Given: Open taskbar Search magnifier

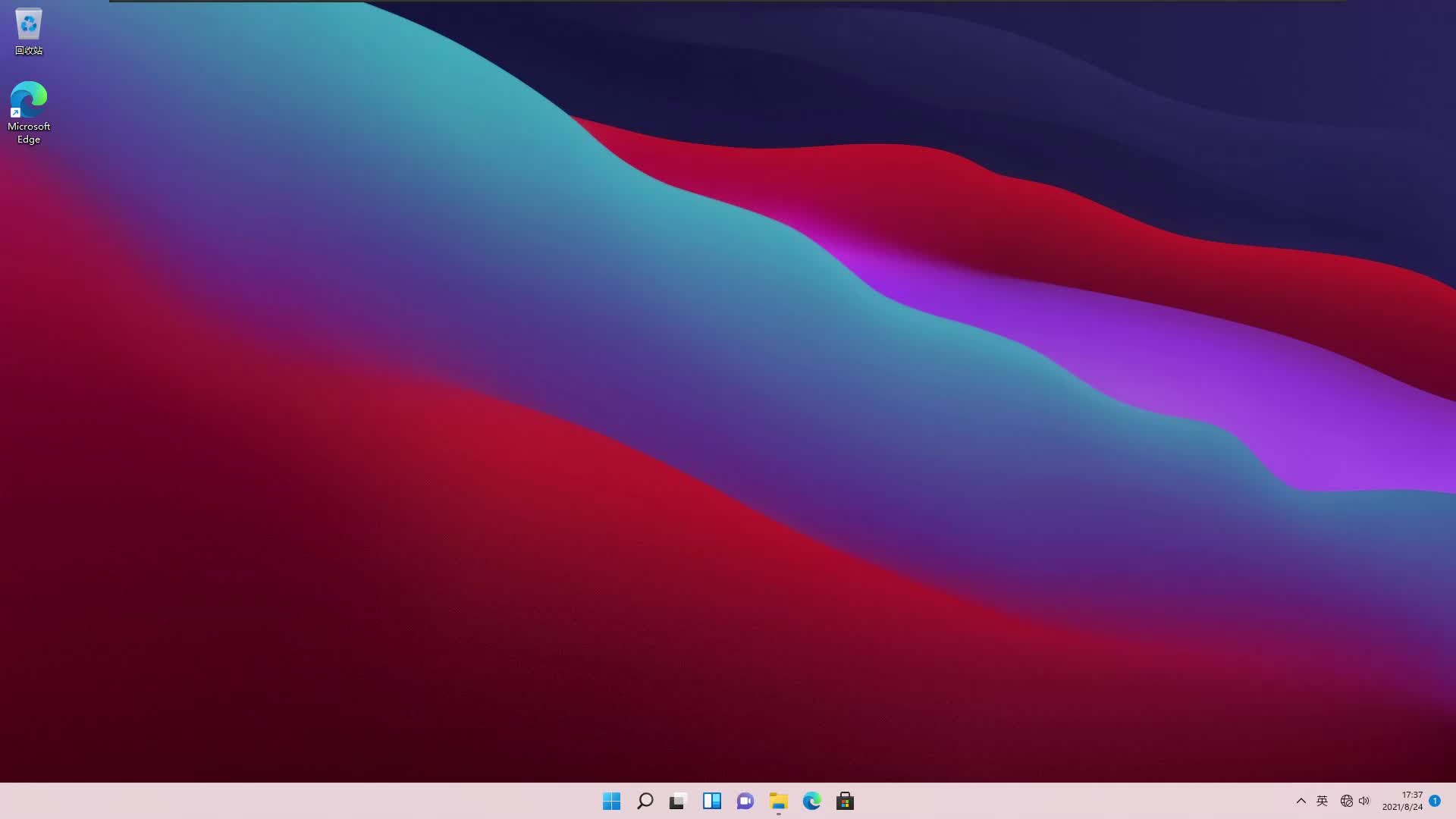Looking at the screenshot, I should (x=645, y=801).
